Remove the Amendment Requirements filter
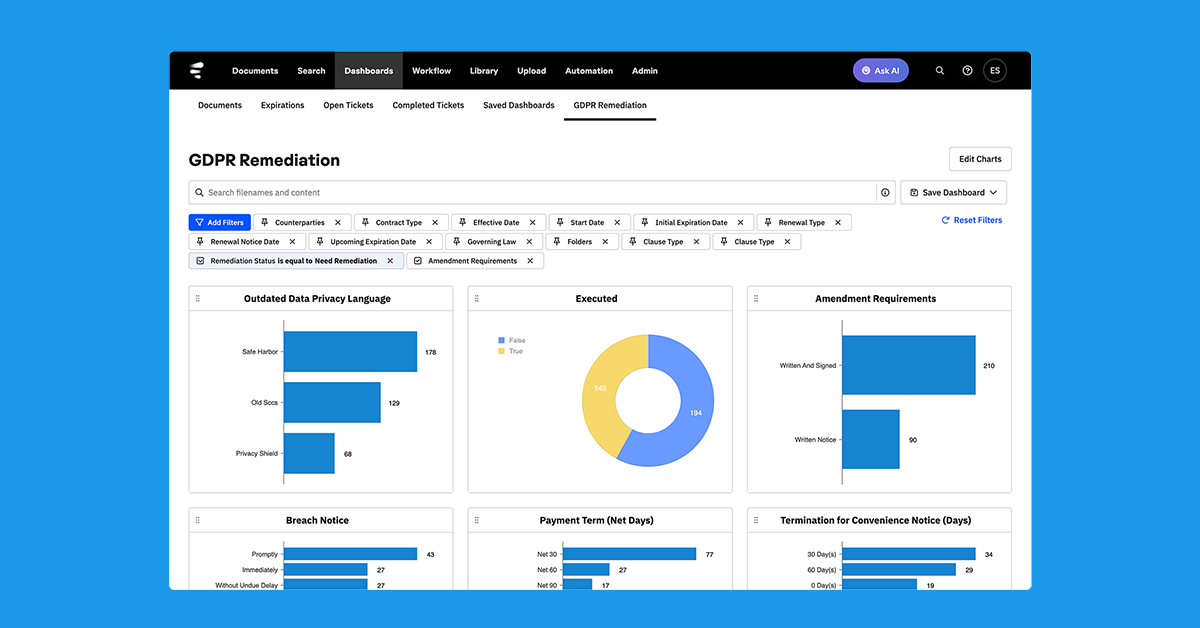The width and height of the screenshot is (1200, 628). coord(531,260)
